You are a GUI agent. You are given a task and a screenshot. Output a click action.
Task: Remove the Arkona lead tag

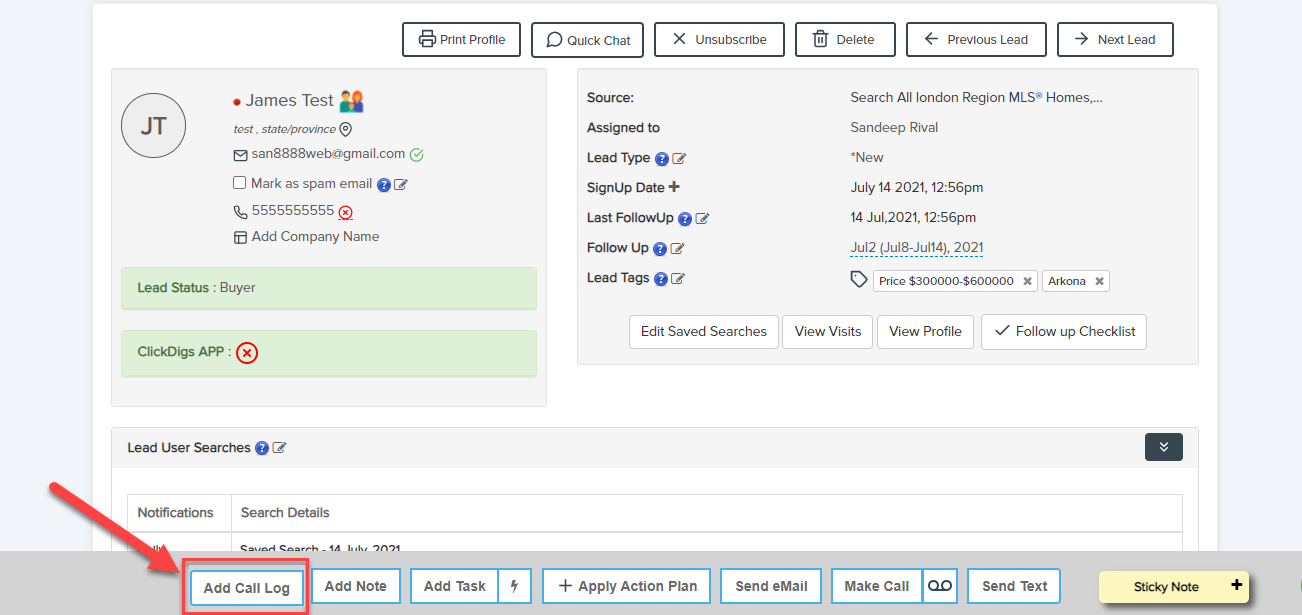[1099, 282]
